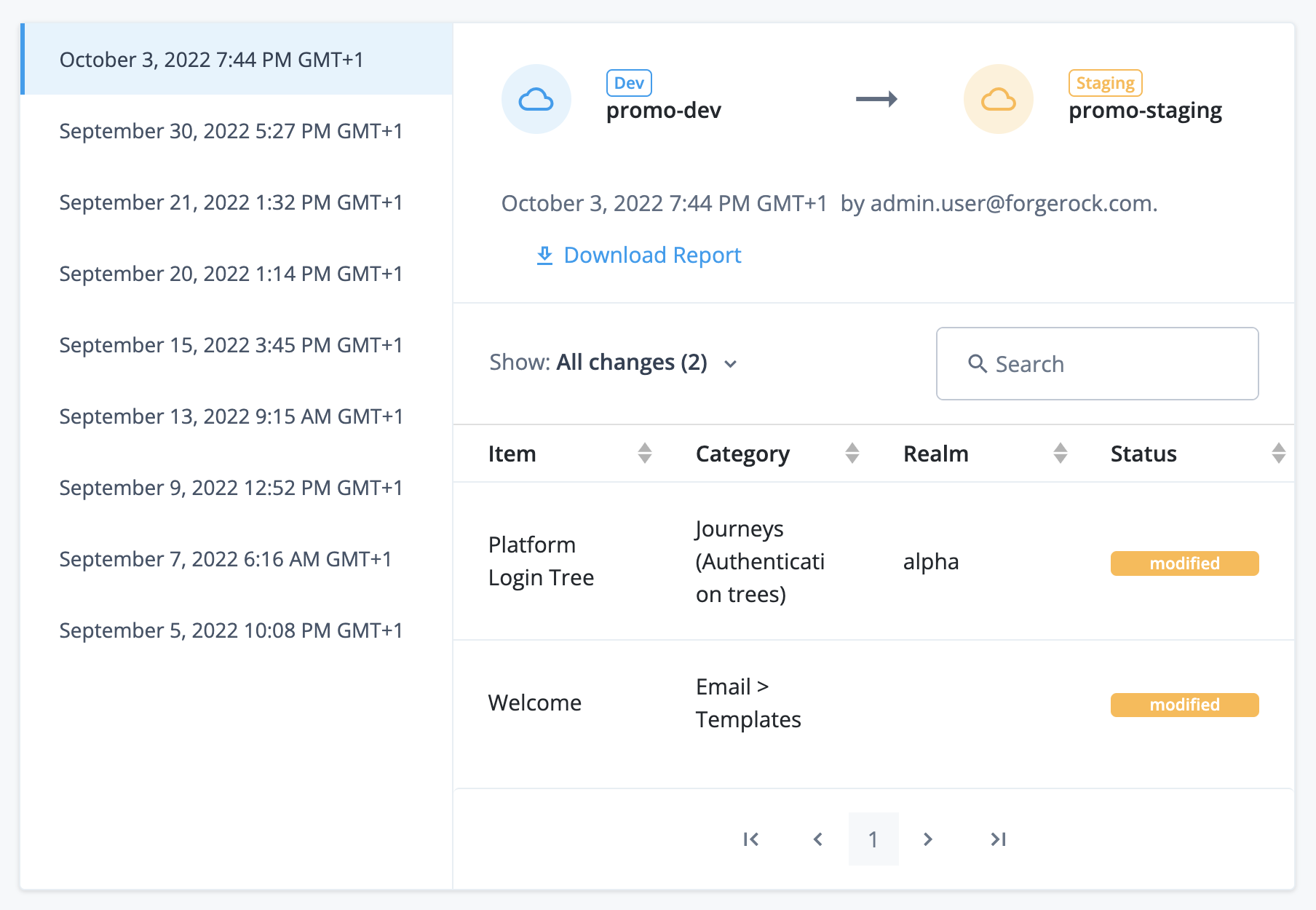This screenshot has width=1316, height=910.
Task: Jump to last page using the skip-forward icon
Action: pos(996,839)
